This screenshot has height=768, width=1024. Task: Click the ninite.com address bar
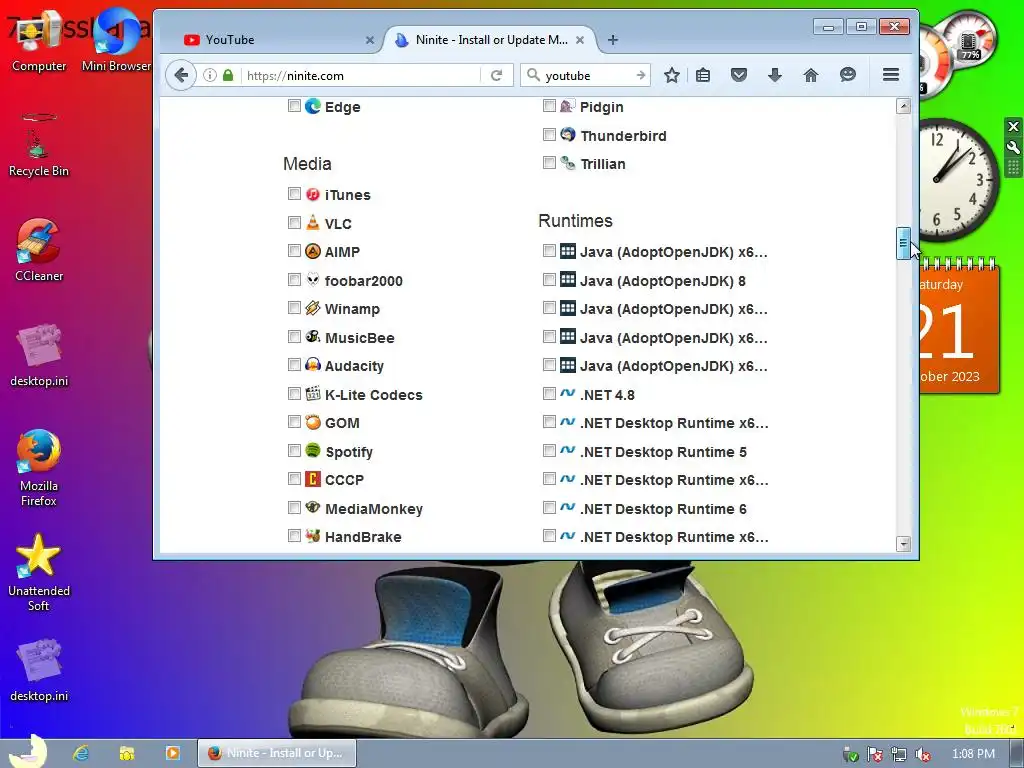click(360, 76)
